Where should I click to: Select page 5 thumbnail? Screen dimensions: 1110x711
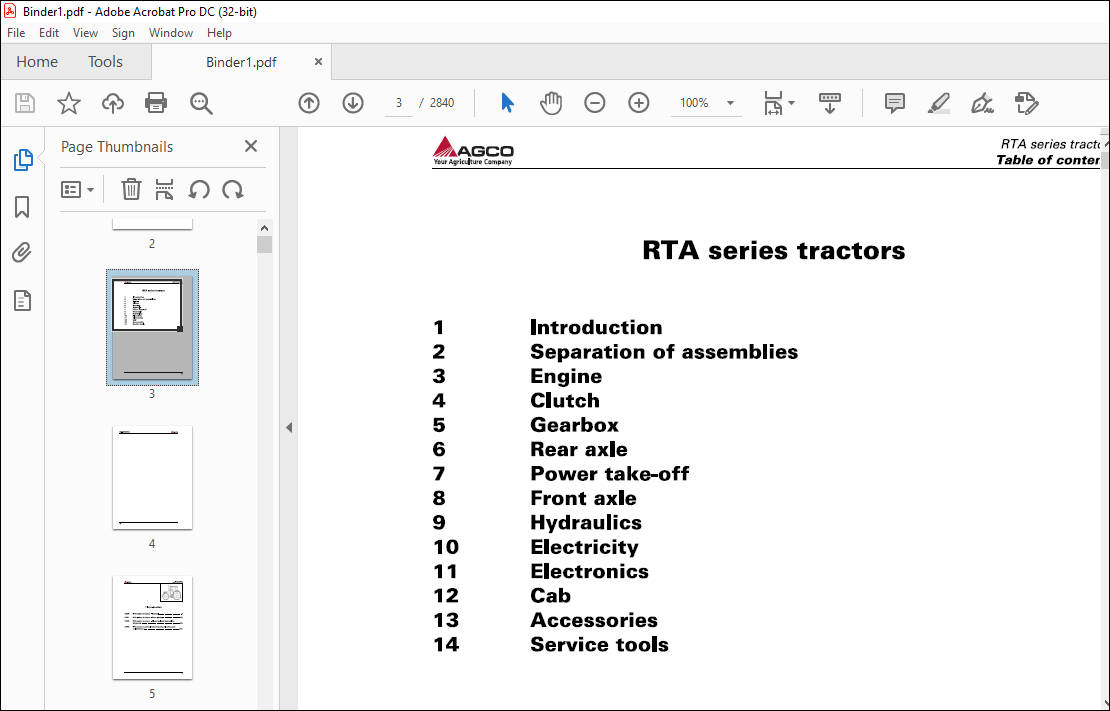[x=152, y=627]
